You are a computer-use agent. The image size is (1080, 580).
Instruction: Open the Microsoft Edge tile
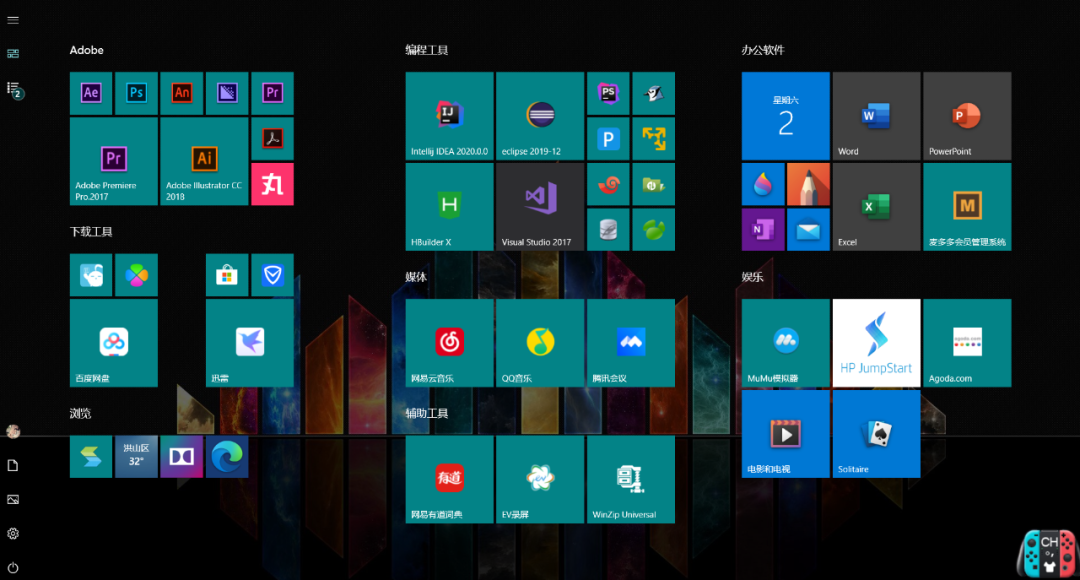pos(227,457)
